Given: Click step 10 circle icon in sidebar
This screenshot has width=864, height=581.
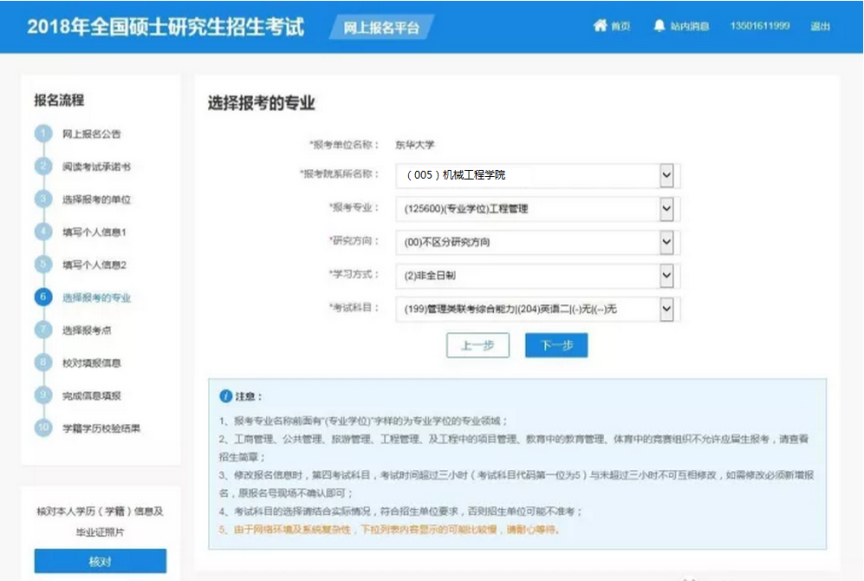Looking at the screenshot, I should [x=43, y=428].
